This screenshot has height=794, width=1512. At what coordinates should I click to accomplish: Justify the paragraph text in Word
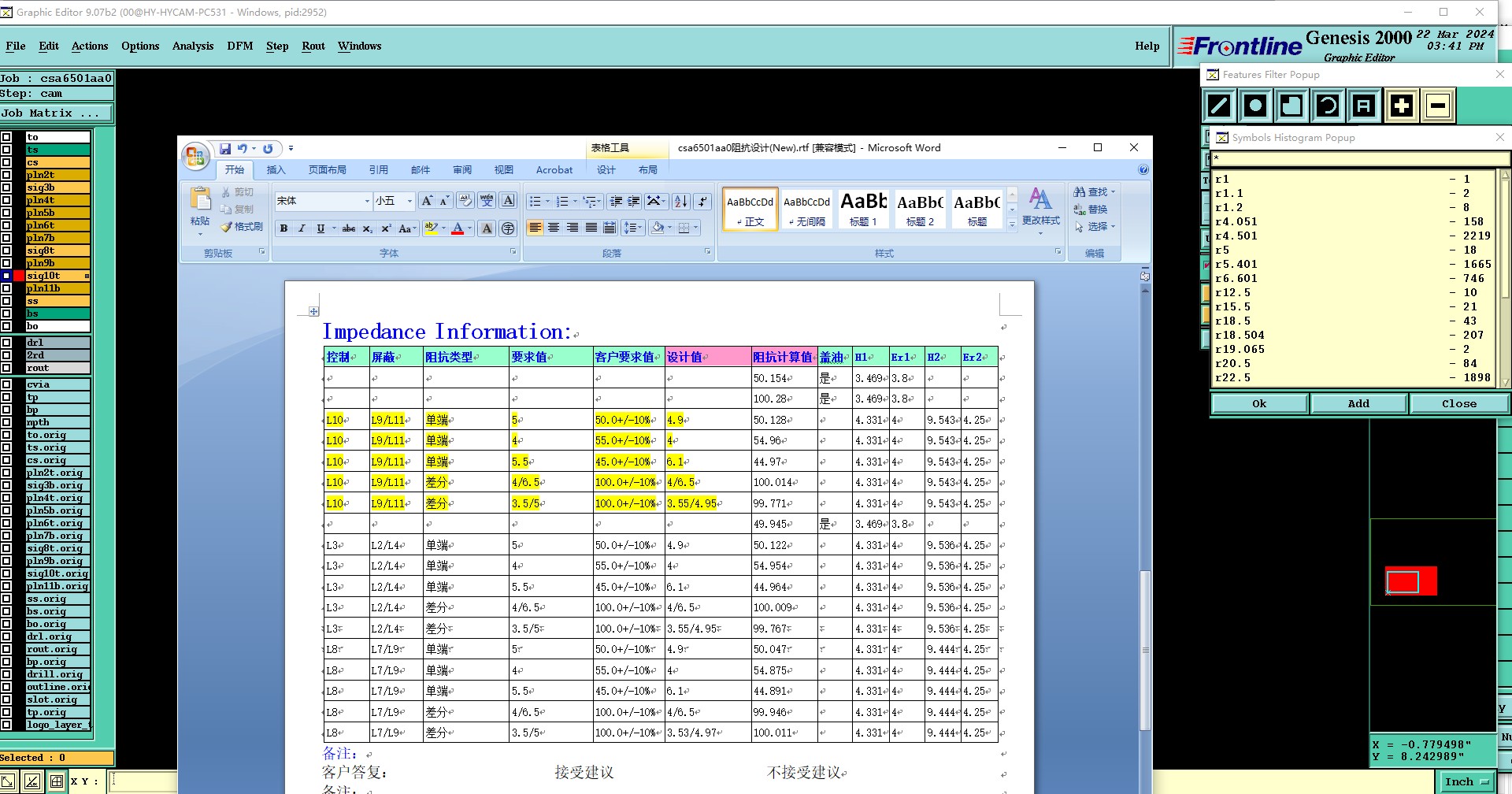(x=591, y=228)
